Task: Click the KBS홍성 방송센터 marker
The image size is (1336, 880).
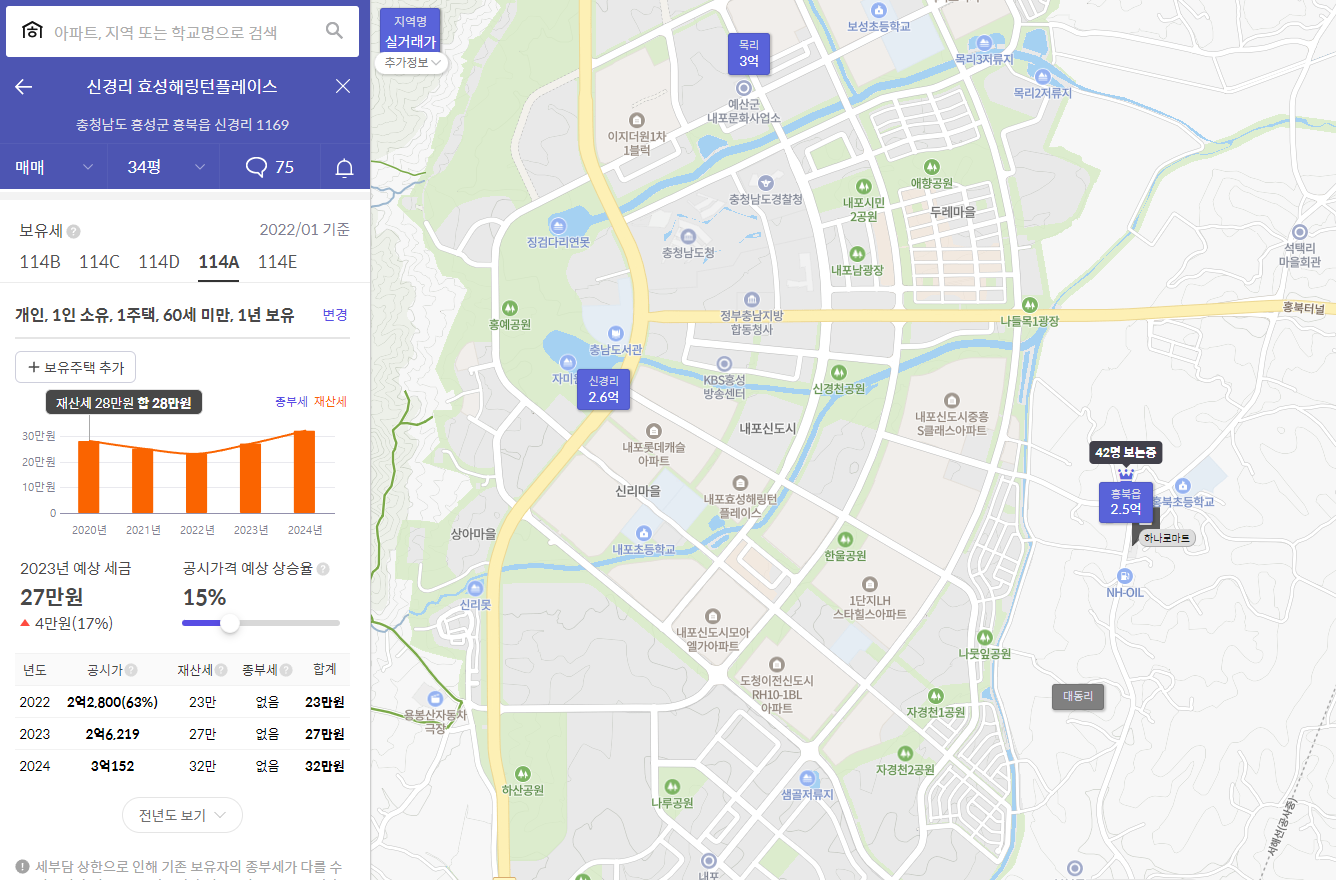Action: point(725,364)
